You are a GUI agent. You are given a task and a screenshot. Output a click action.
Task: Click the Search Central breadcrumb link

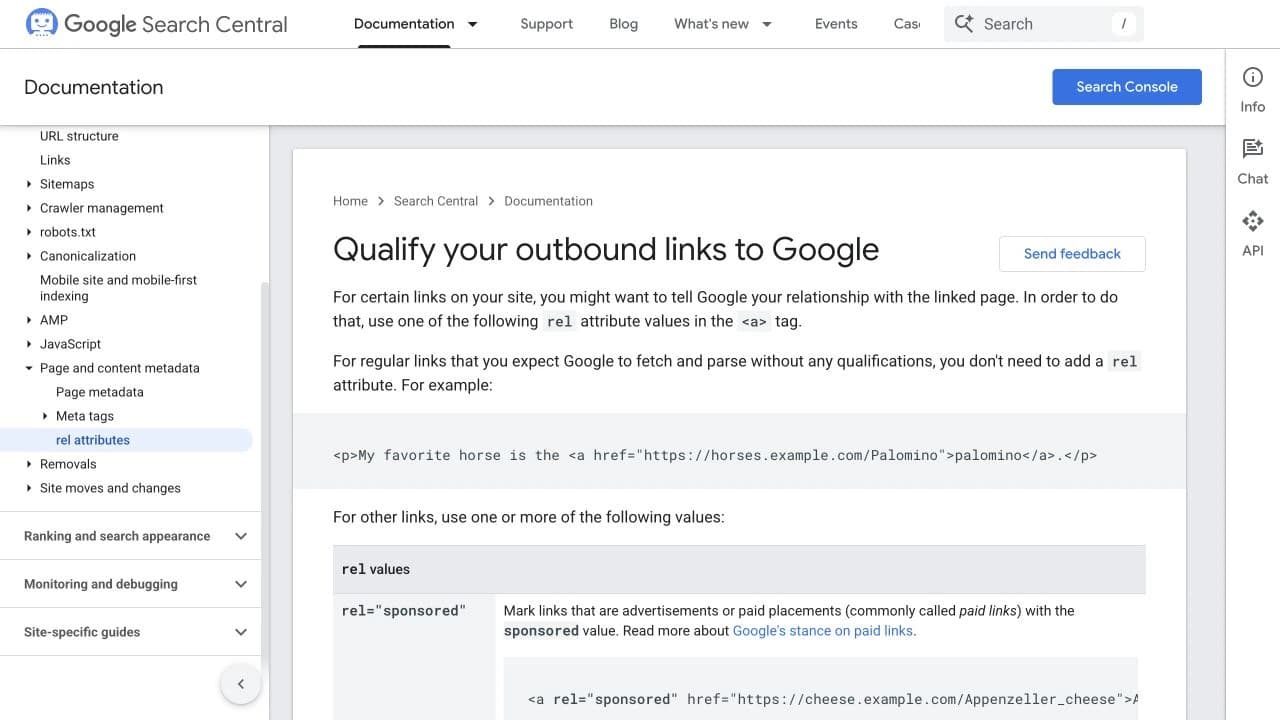pos(436,201)
